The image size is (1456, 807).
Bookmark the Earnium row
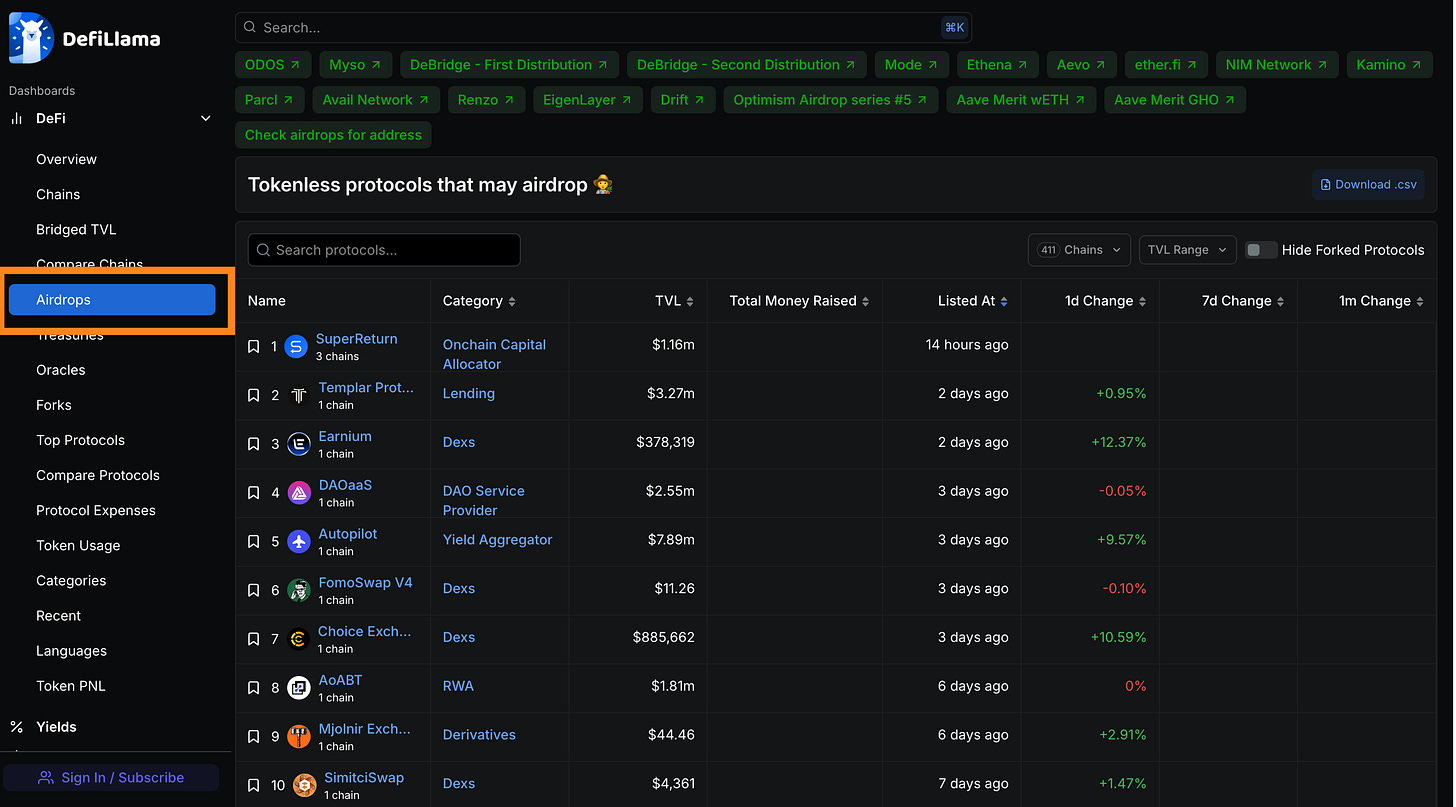tap(254, 444)
